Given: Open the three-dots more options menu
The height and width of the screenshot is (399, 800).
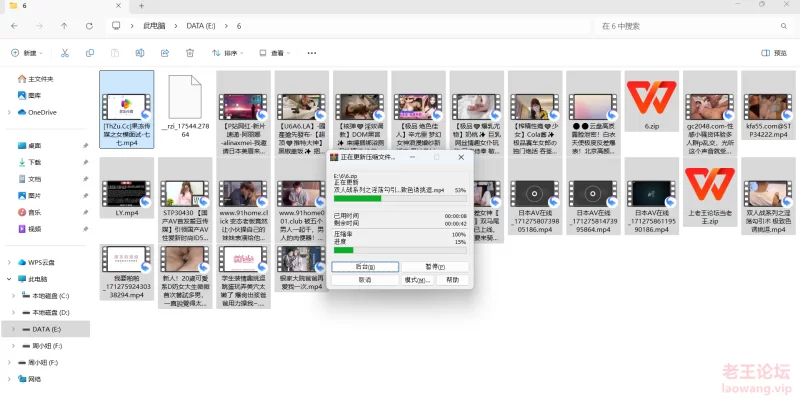Looking at the screenshot, I should click(312, 53).
